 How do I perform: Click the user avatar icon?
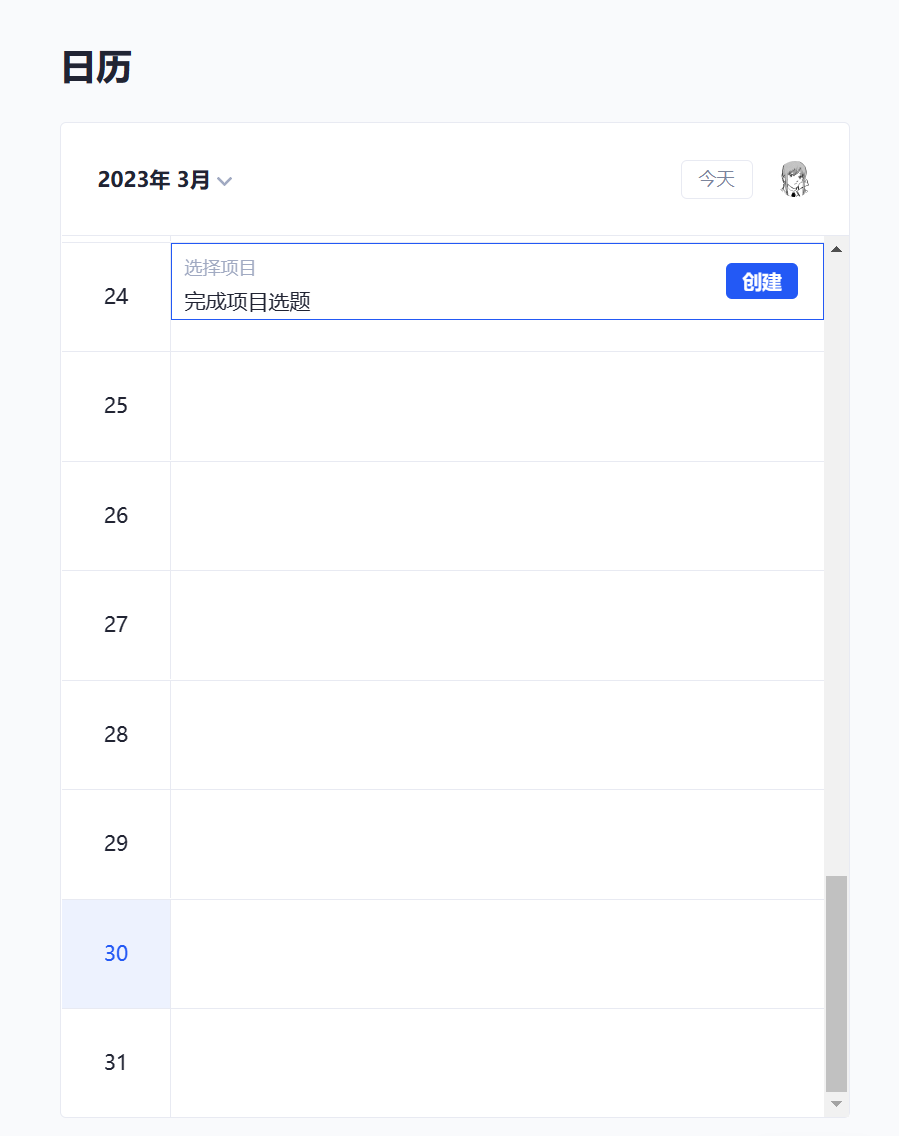[794, 179]
